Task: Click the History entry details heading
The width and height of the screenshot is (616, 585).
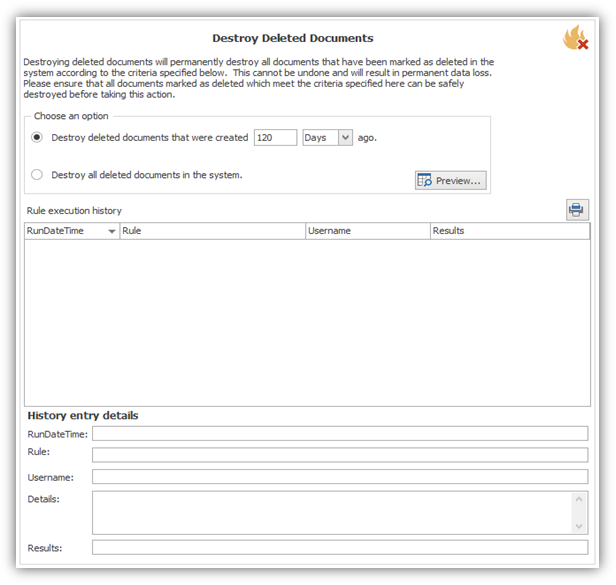Action: pos(83,416)
